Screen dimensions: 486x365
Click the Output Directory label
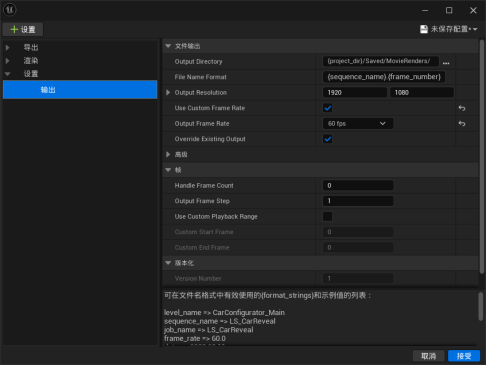[198, 62]
